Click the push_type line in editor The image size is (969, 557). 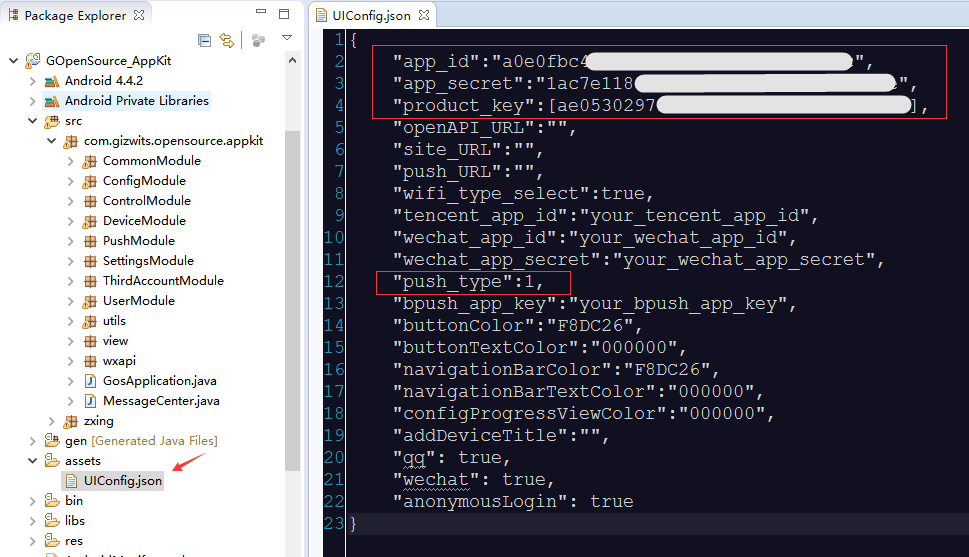[470, 282]
